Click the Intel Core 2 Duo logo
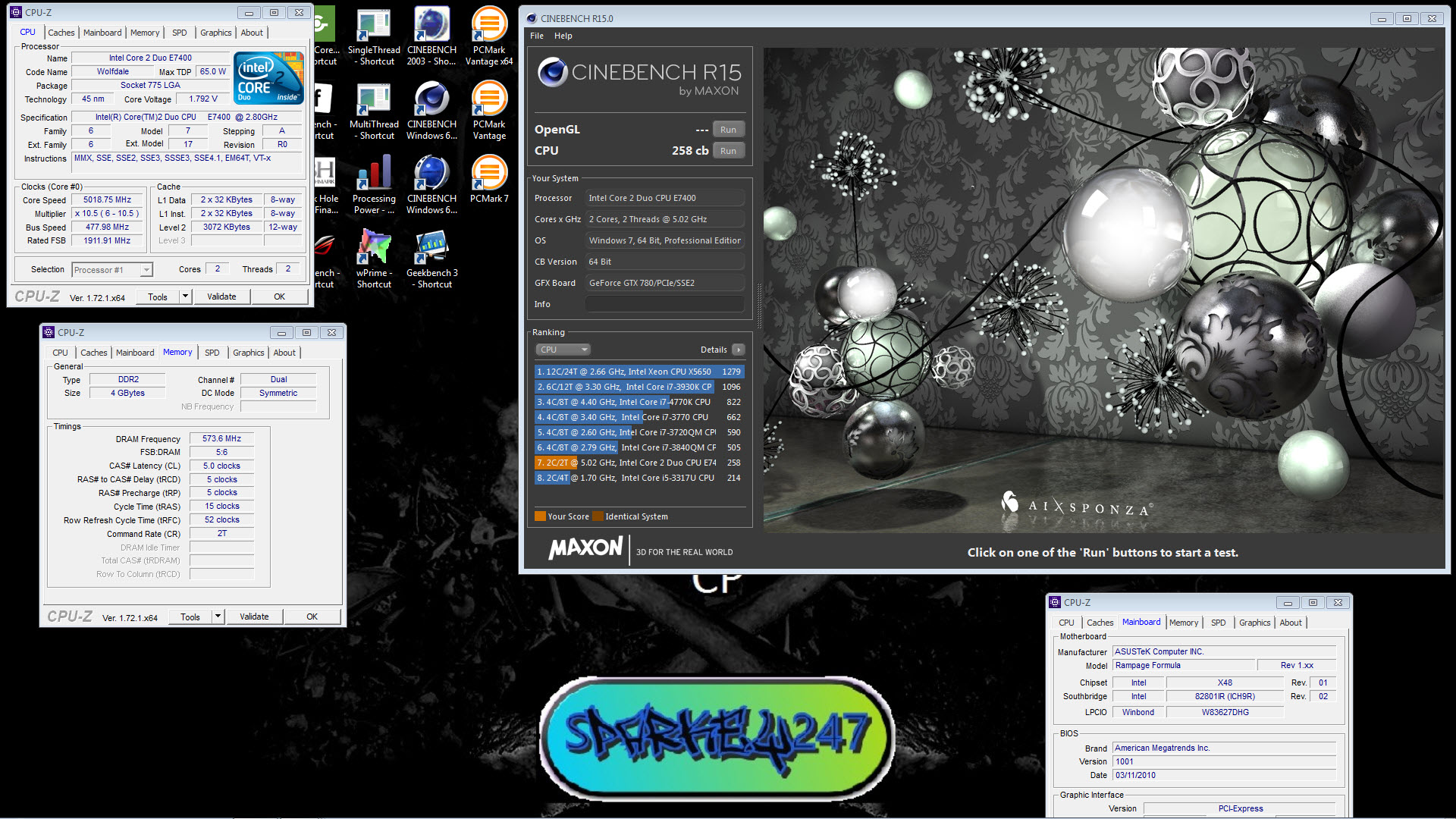The image size is (1456, 819). click(x=269, y=78)
